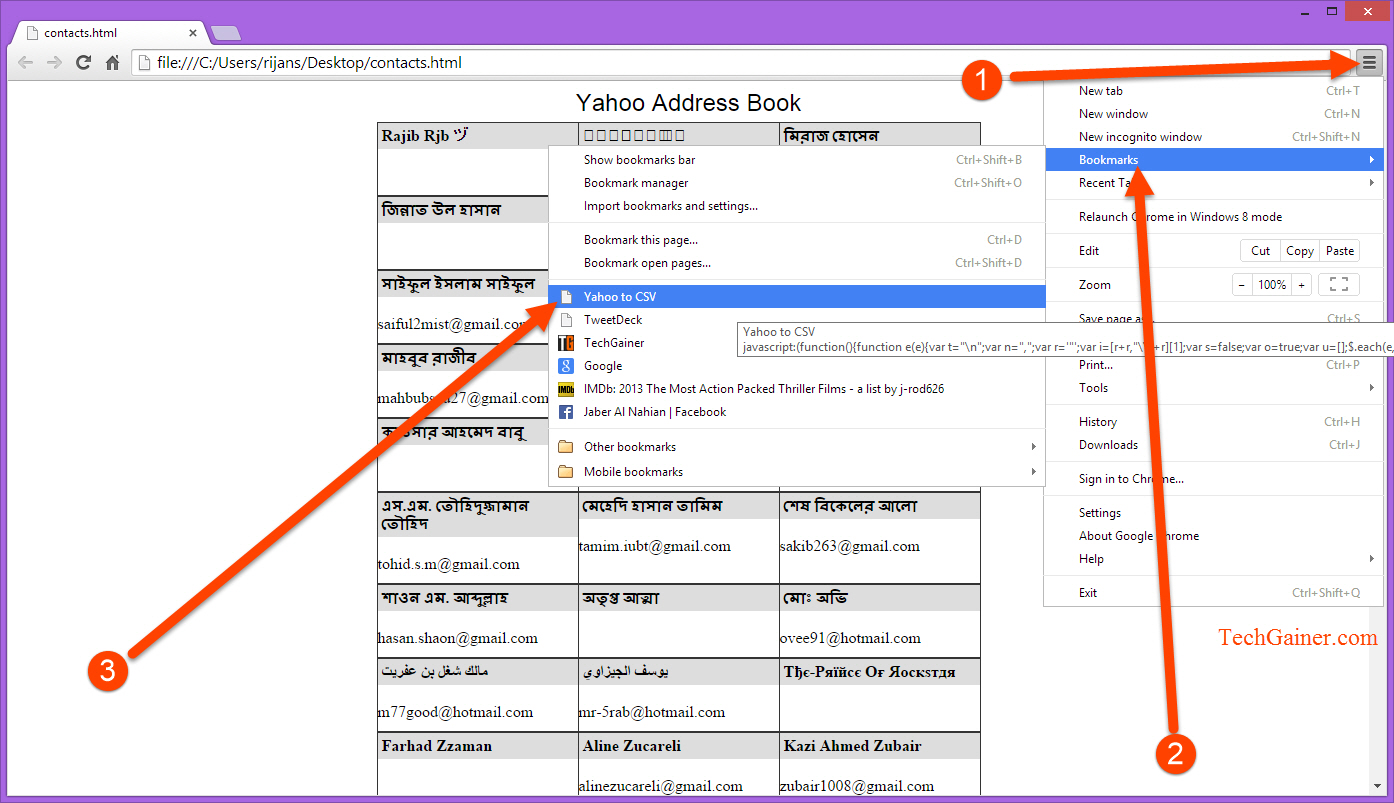Open Chrome Settings
The image size is (1394, 803).
point(1099,512)
